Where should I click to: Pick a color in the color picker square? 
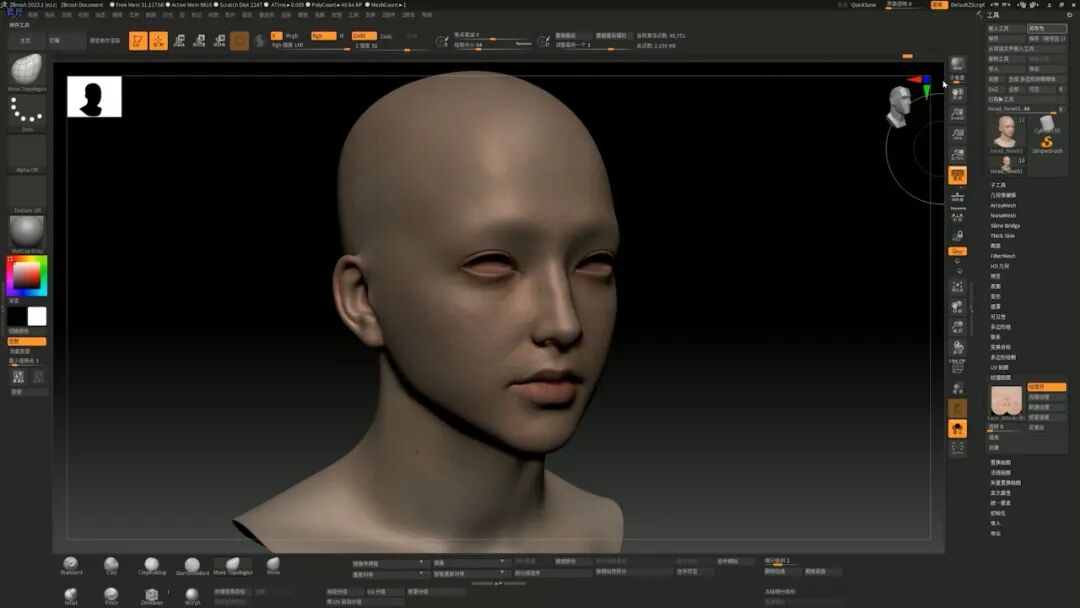click(x=27, y=276)
